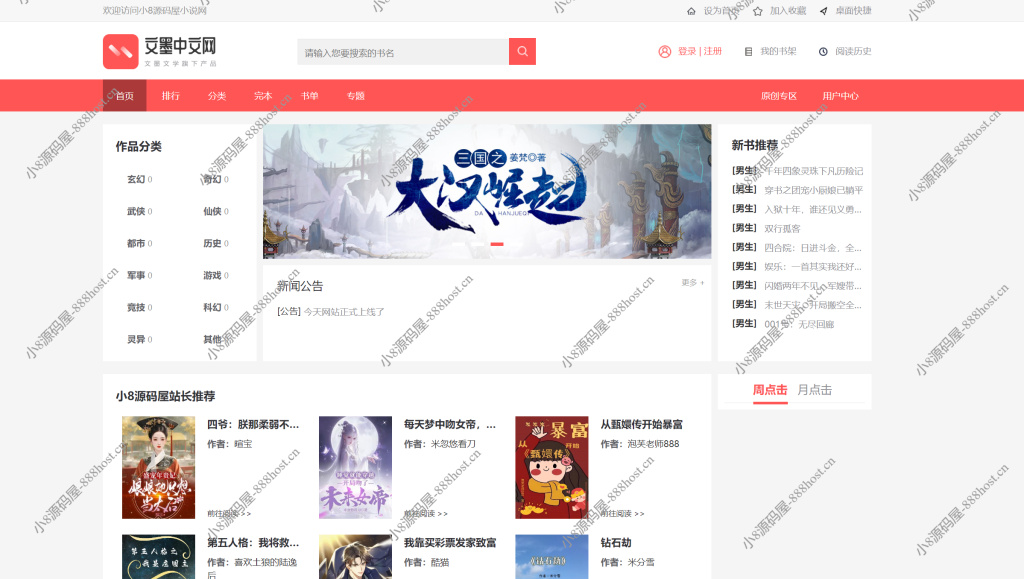1024x579 pixels.
Task: Open the 专题 navigation item
Action: [x=356, y=96]
